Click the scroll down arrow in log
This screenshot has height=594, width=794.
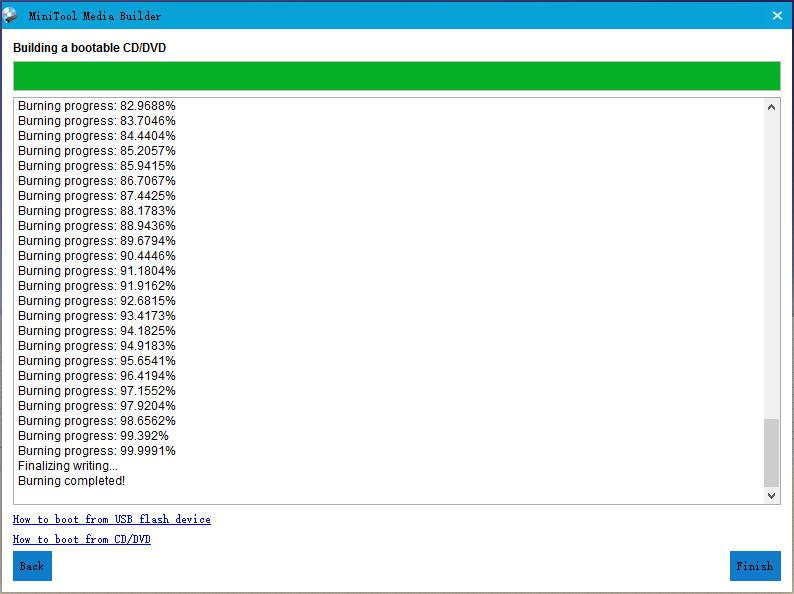(771, 495)
